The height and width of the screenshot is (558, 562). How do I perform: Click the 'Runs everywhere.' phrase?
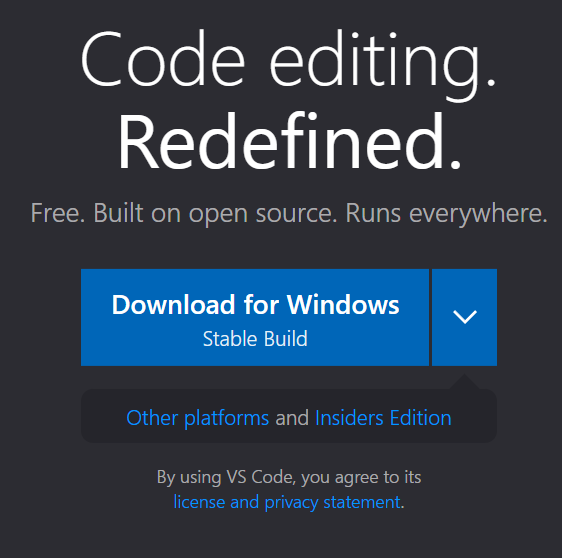click(447, 214)
